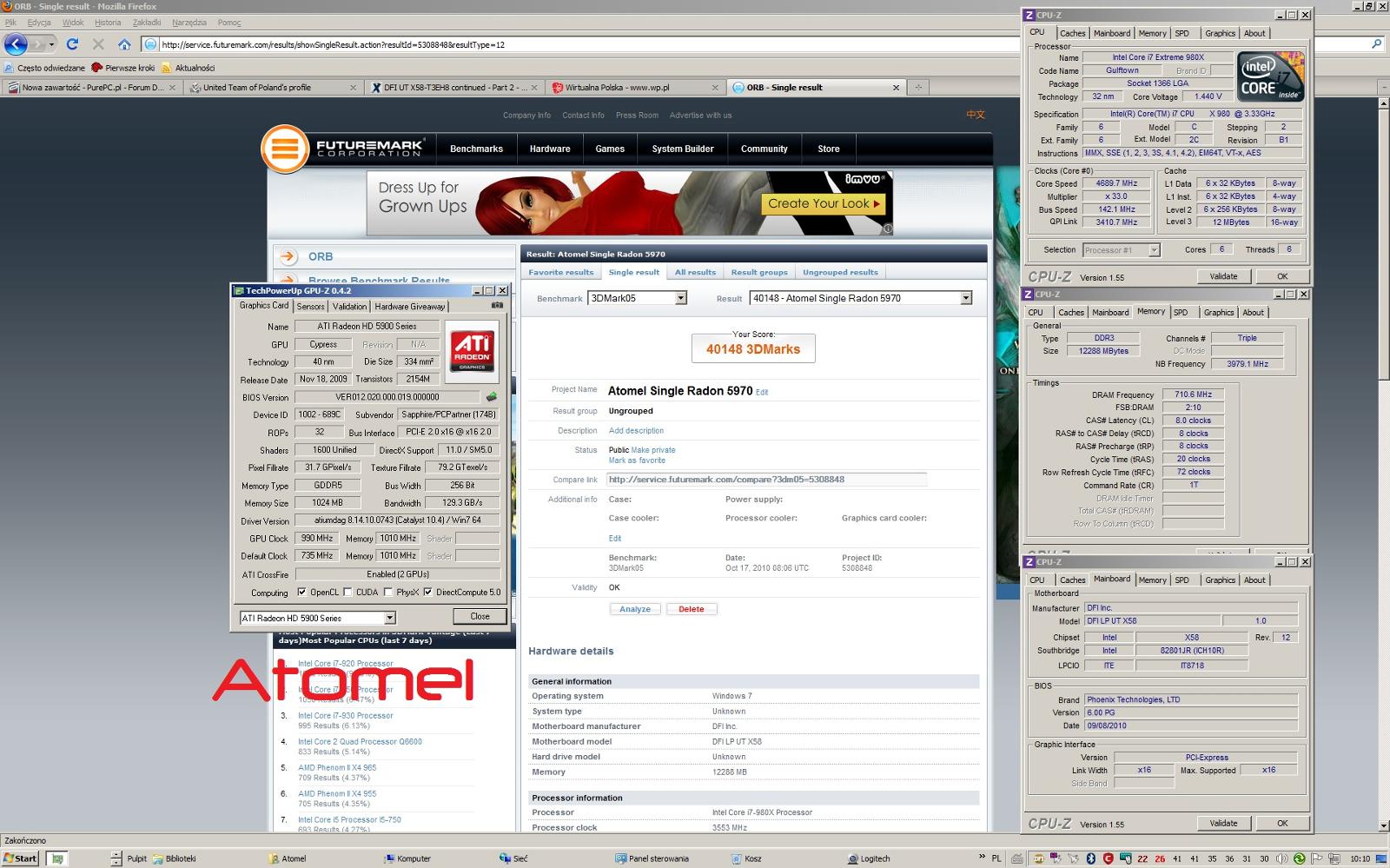Click the Close button in GPU-Z
The width and height of the screenshot is (1390, 868).
tap(480, 616)
